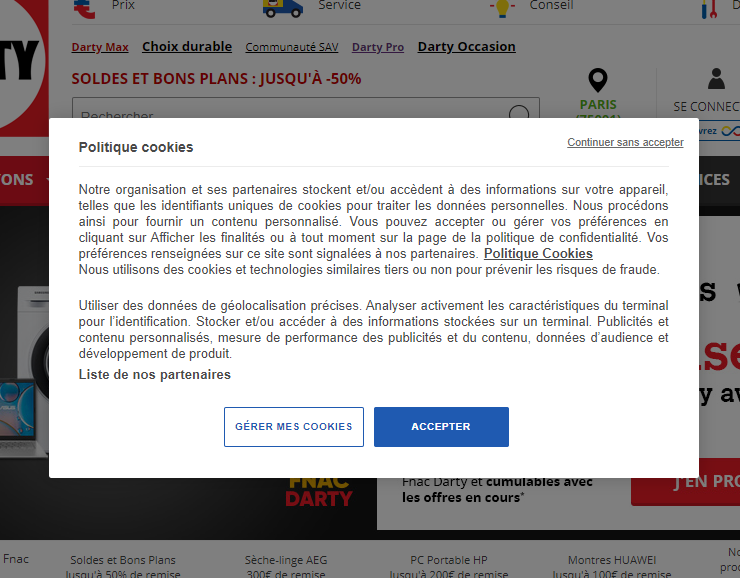This screenshot has height=578, width=740.
Task: Click the lightbulb Conseil icon
Action: pos(502,8)
